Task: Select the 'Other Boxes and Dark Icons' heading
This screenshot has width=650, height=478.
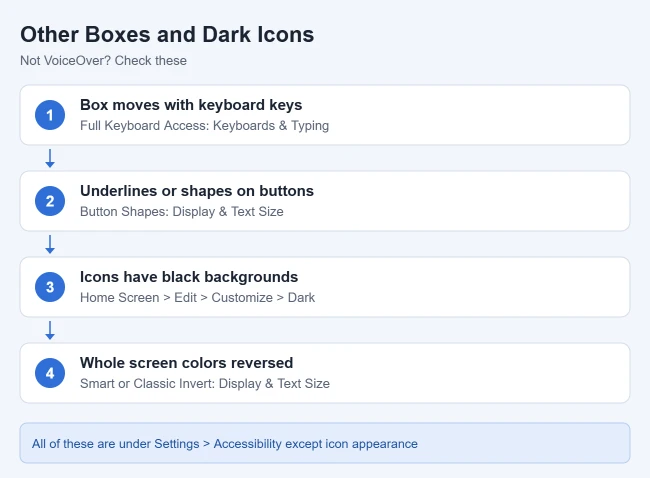Action: pos(167,34)
